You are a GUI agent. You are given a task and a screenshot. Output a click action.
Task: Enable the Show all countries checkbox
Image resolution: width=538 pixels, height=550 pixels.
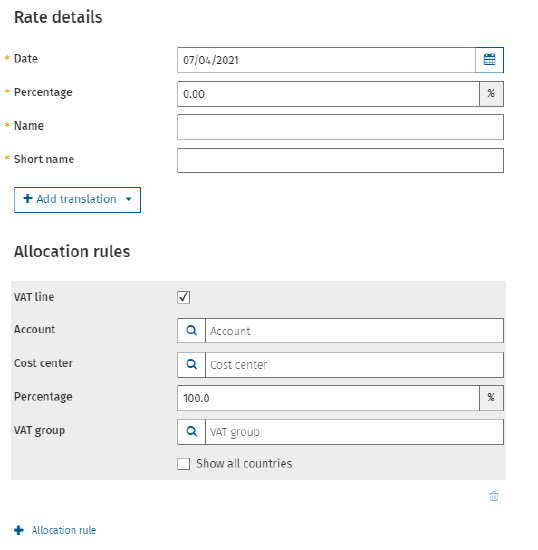(183, 464)
